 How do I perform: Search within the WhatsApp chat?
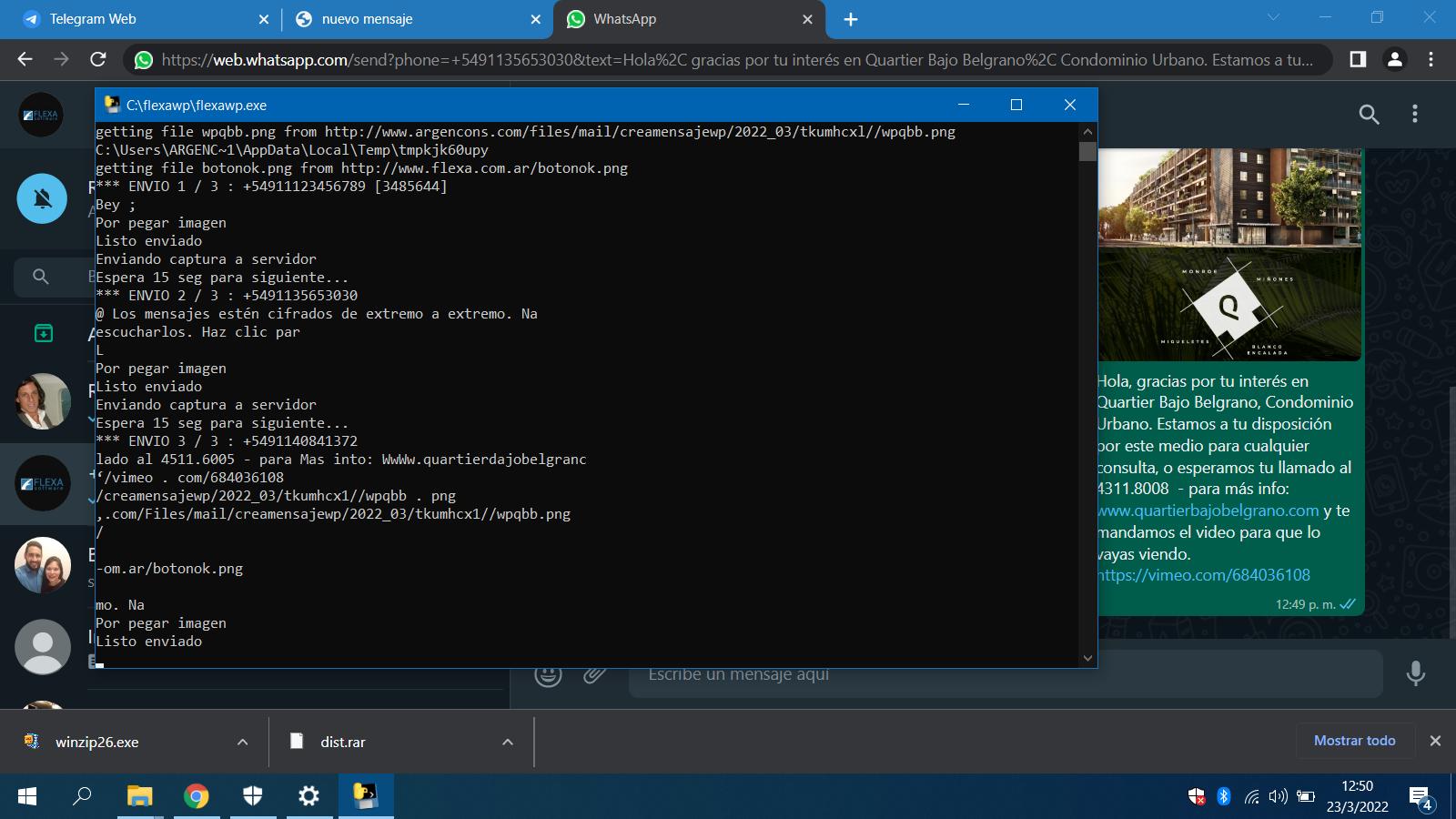coord(1369,114)
